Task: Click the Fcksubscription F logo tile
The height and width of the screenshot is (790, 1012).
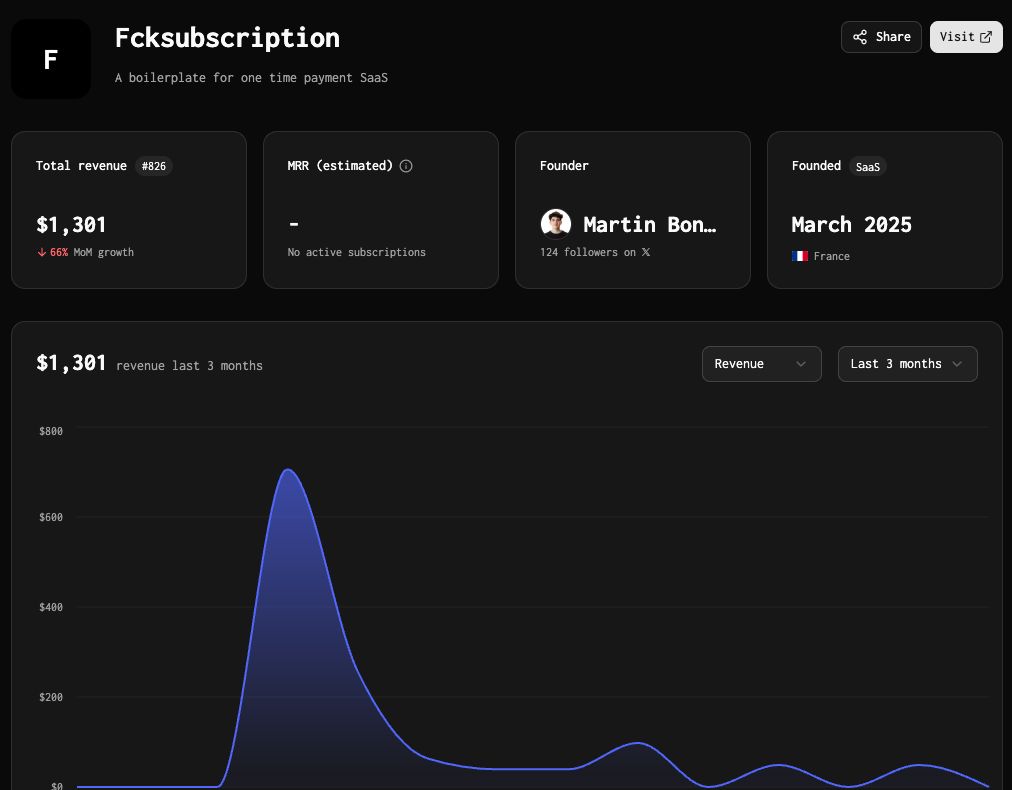Action: [51, 59]
